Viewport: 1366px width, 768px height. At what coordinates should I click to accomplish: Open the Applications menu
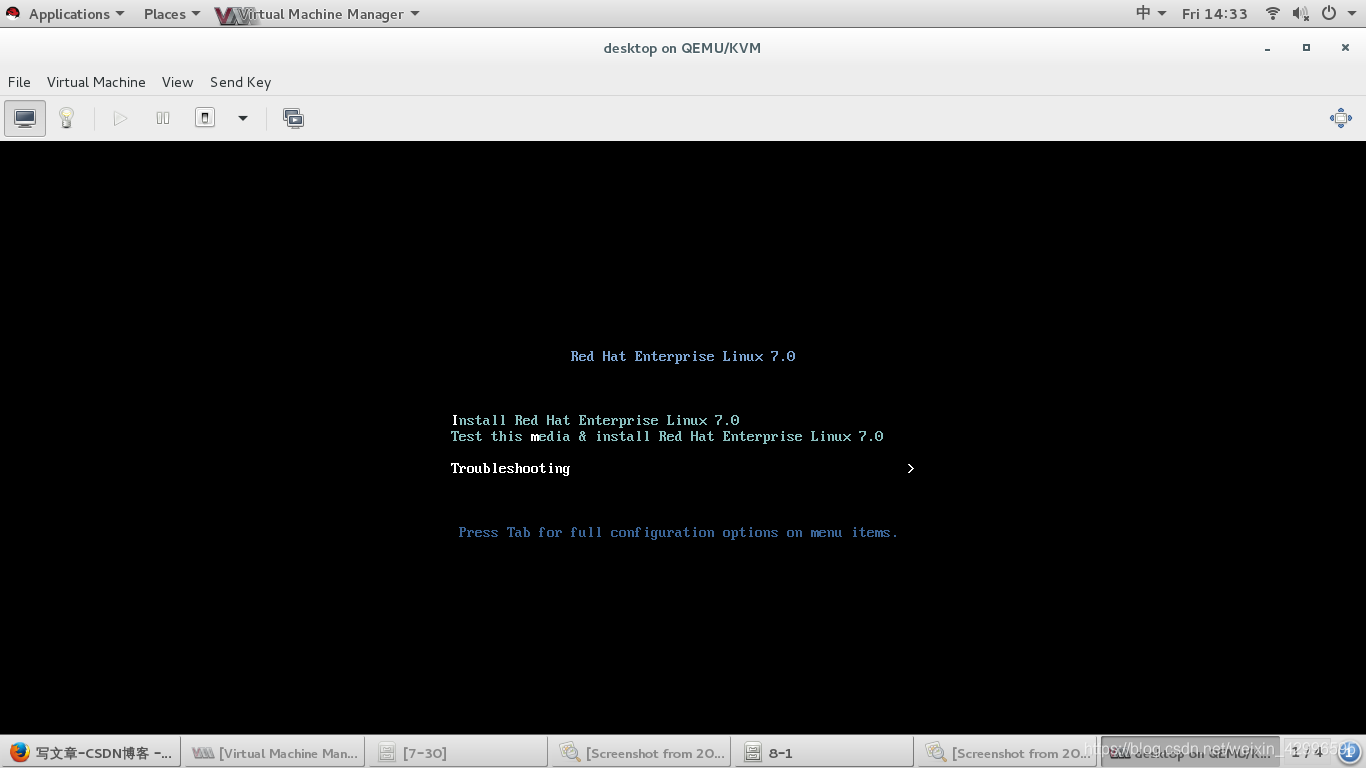[x=76, y=14]
